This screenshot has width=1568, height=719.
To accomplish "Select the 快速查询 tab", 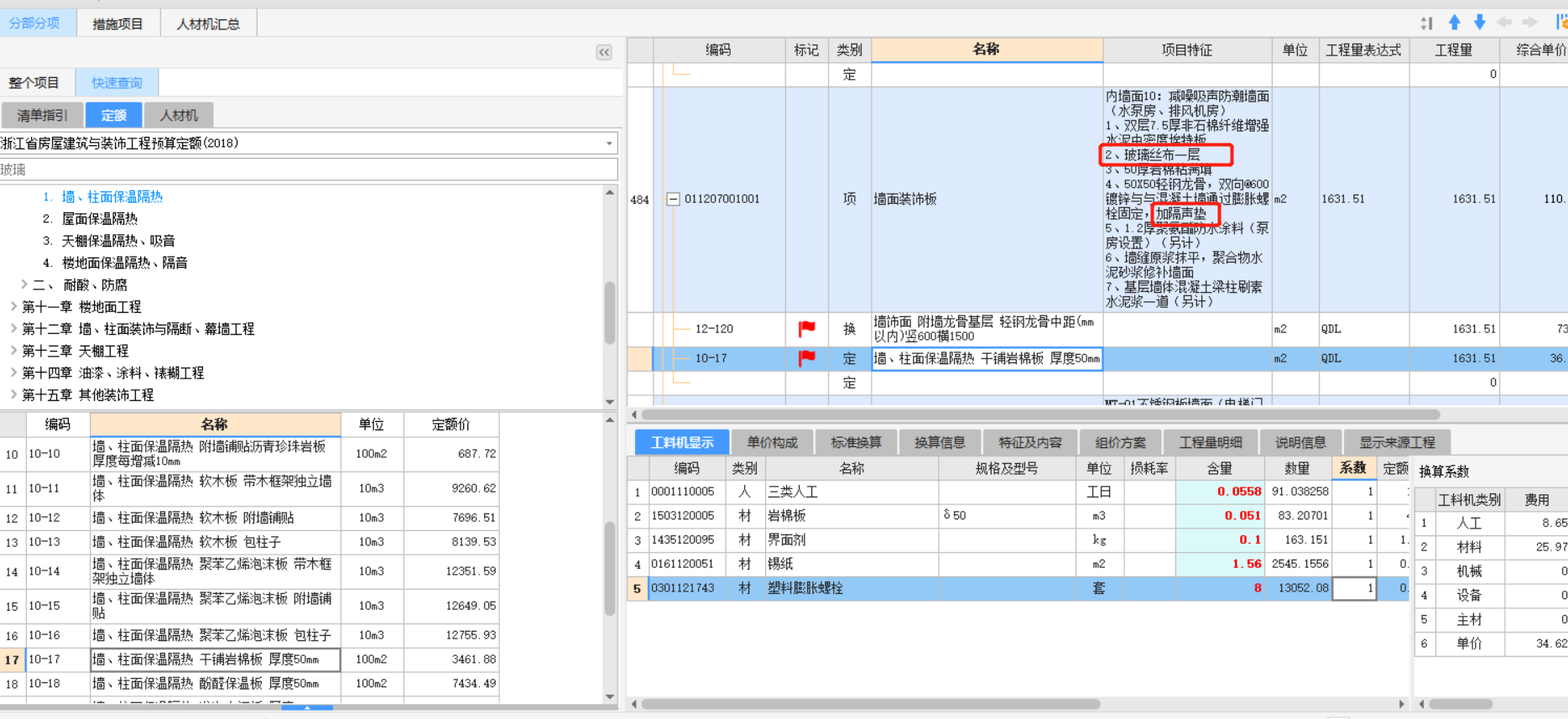I will pyautogui.click(x=117, y=82).
